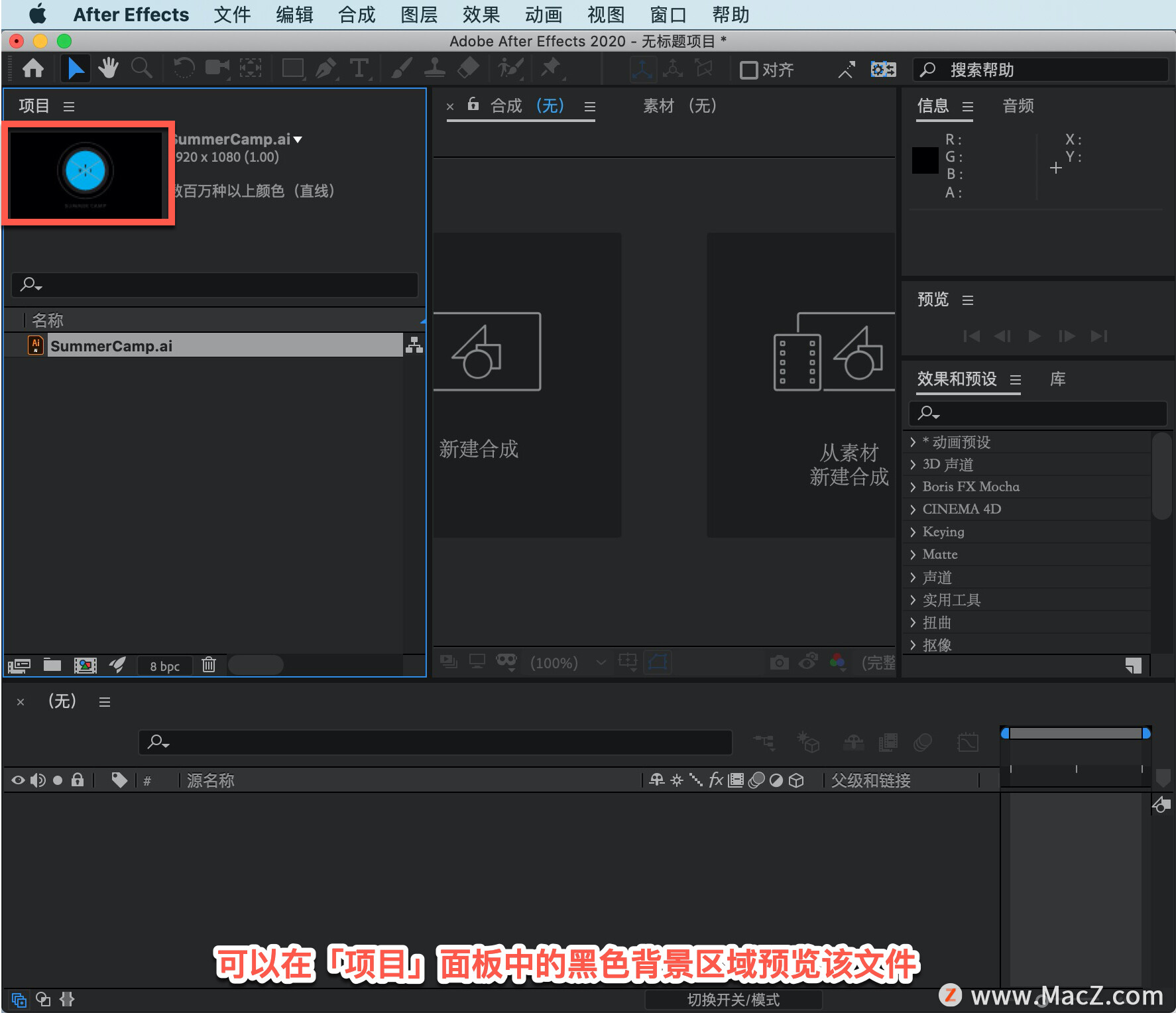Click the Apple menu icon
Viewport: 1176px width, 1013px height.
point(37,14)
